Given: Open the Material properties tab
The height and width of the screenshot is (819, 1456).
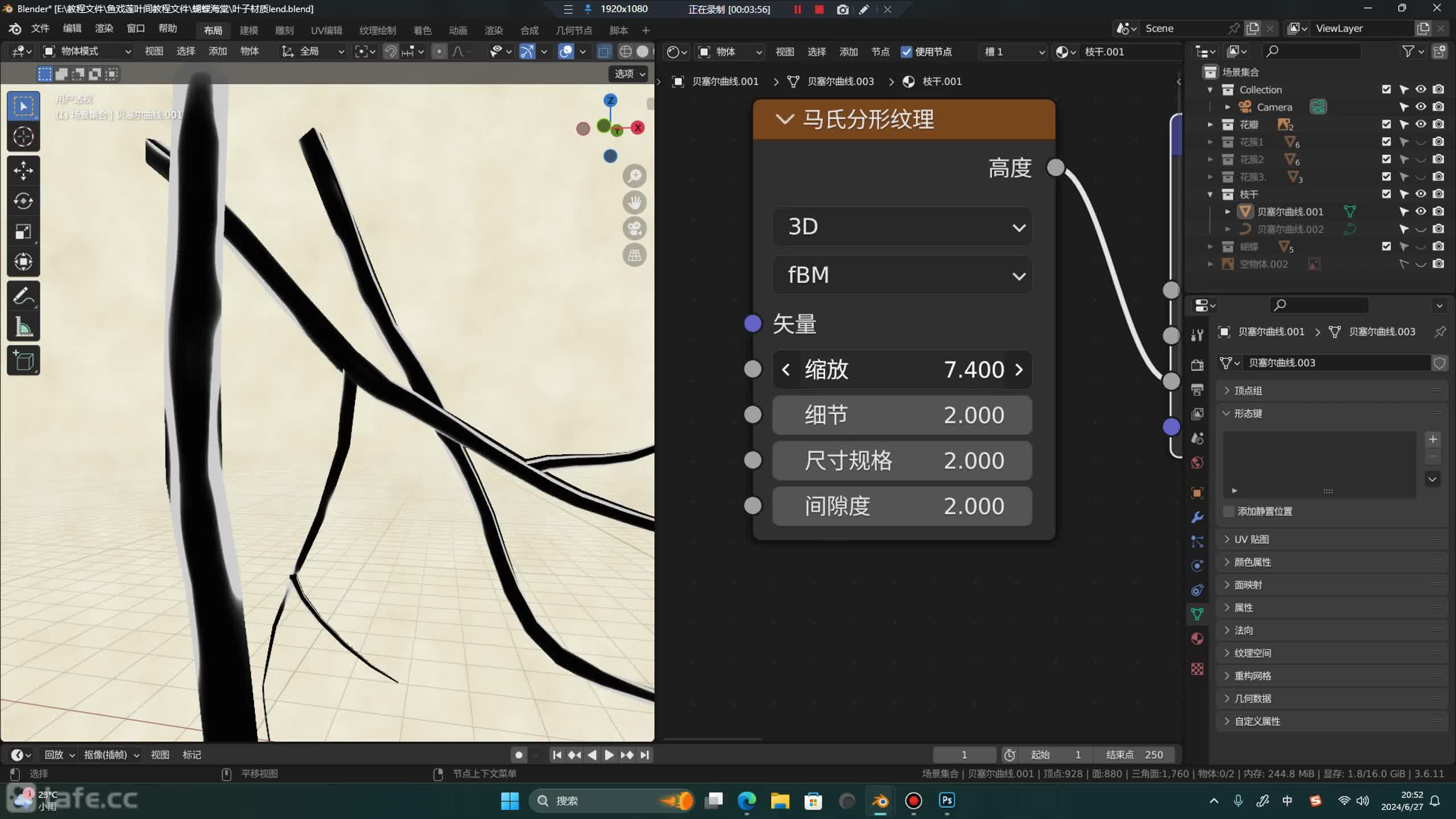Looking at the screenshot, I should coord(1197,639).
